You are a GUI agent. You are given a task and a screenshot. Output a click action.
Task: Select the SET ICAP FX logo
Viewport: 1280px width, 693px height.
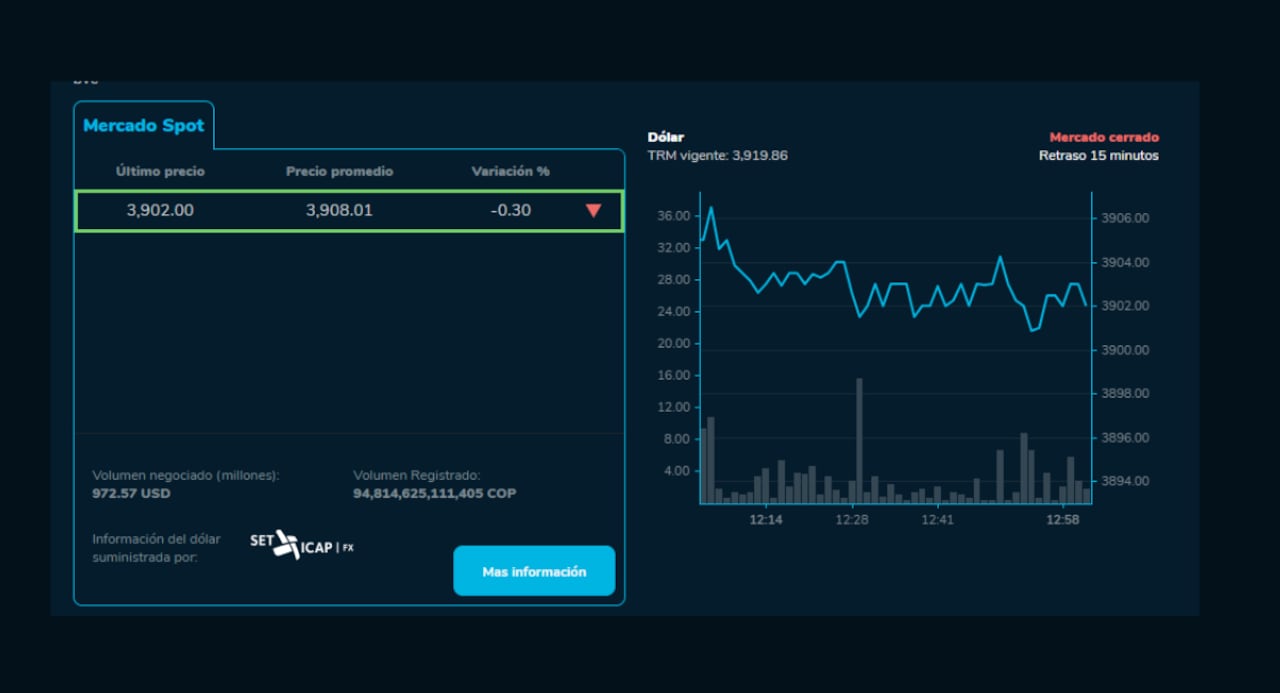[x=302, y=545]
